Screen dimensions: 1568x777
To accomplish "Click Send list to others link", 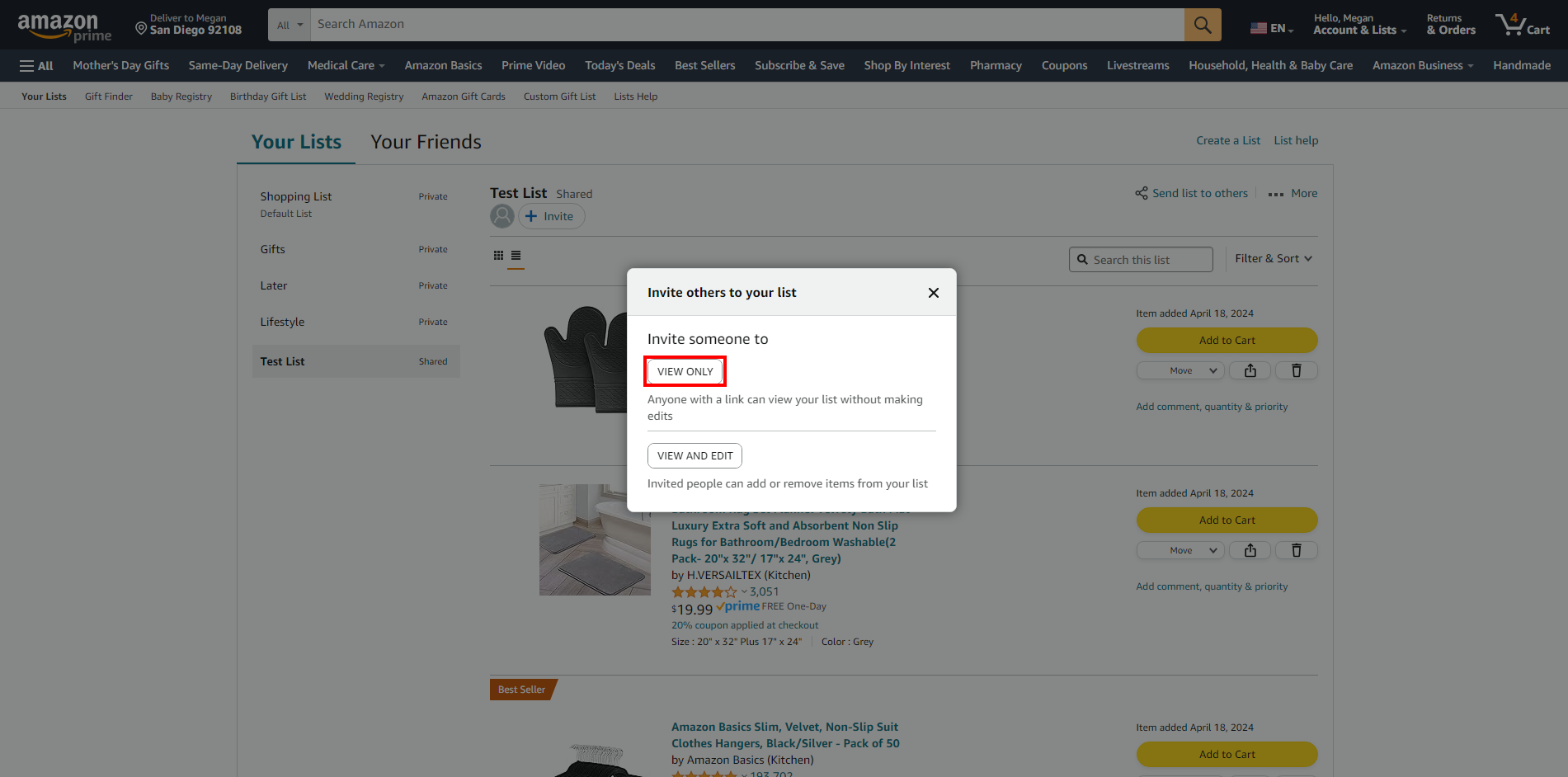I will 1199,193.
